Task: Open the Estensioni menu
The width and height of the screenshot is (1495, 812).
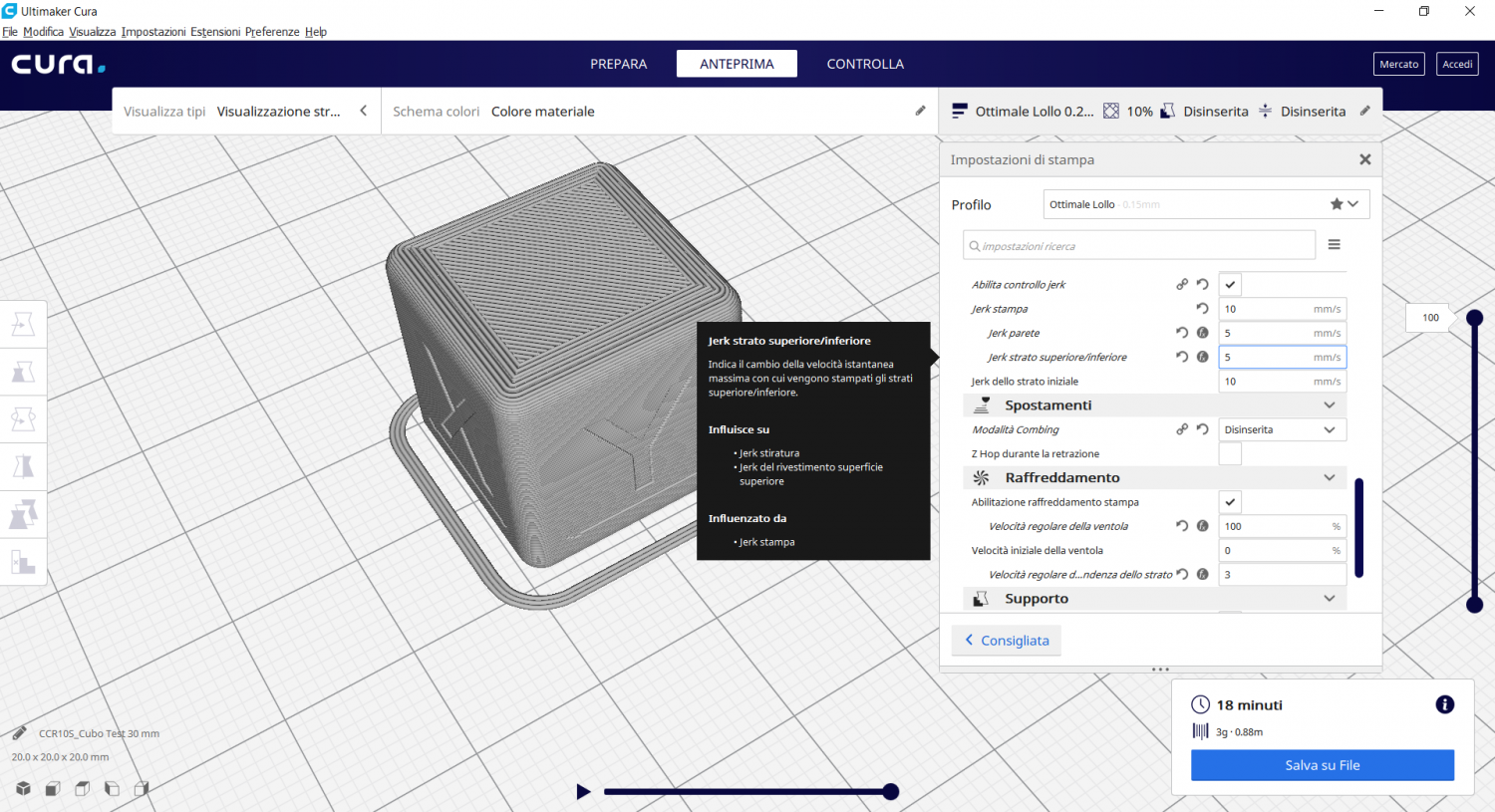Action: pyautogui.click(x=215, y=32)
